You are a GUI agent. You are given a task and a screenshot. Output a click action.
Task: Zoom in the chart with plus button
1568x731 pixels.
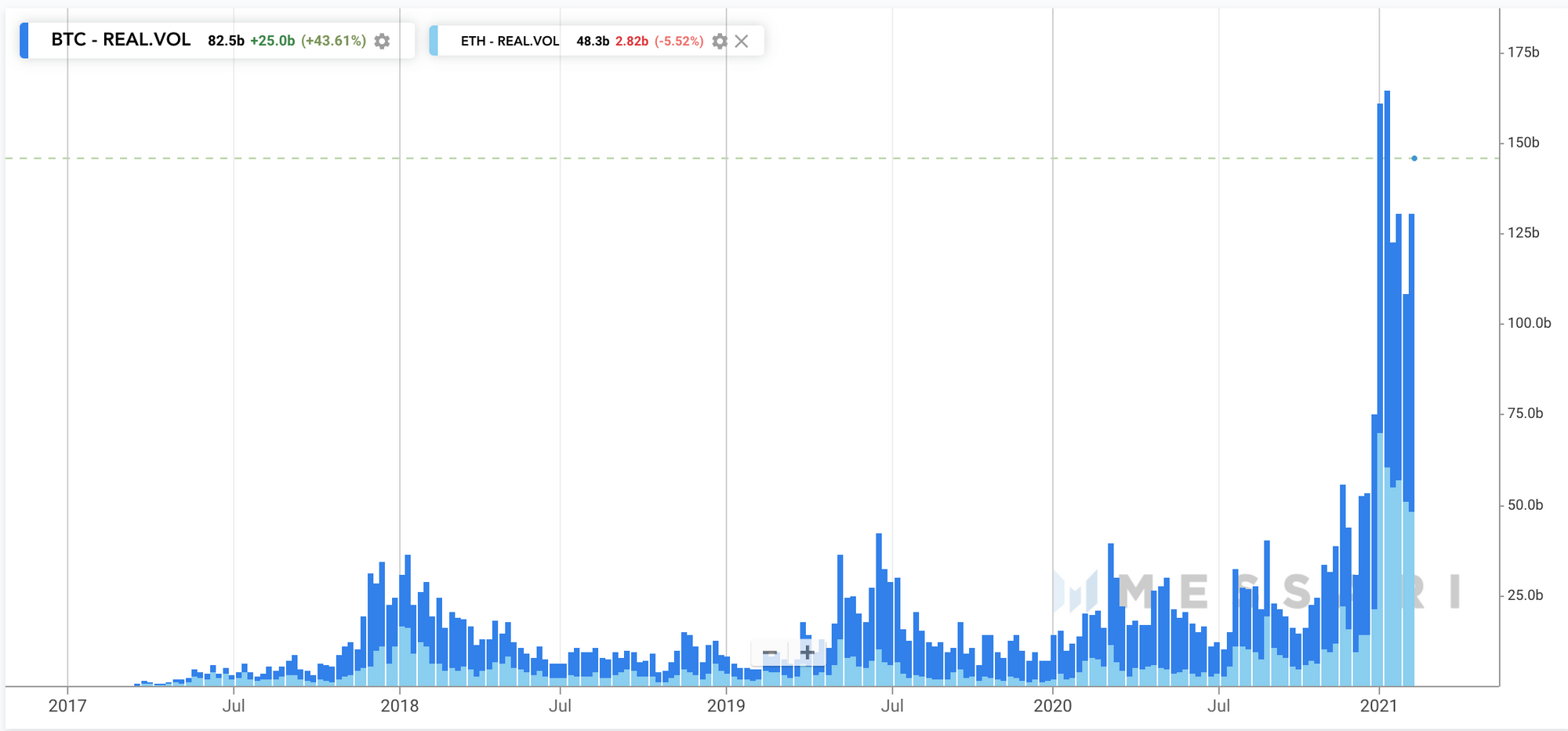coord(807,653)
